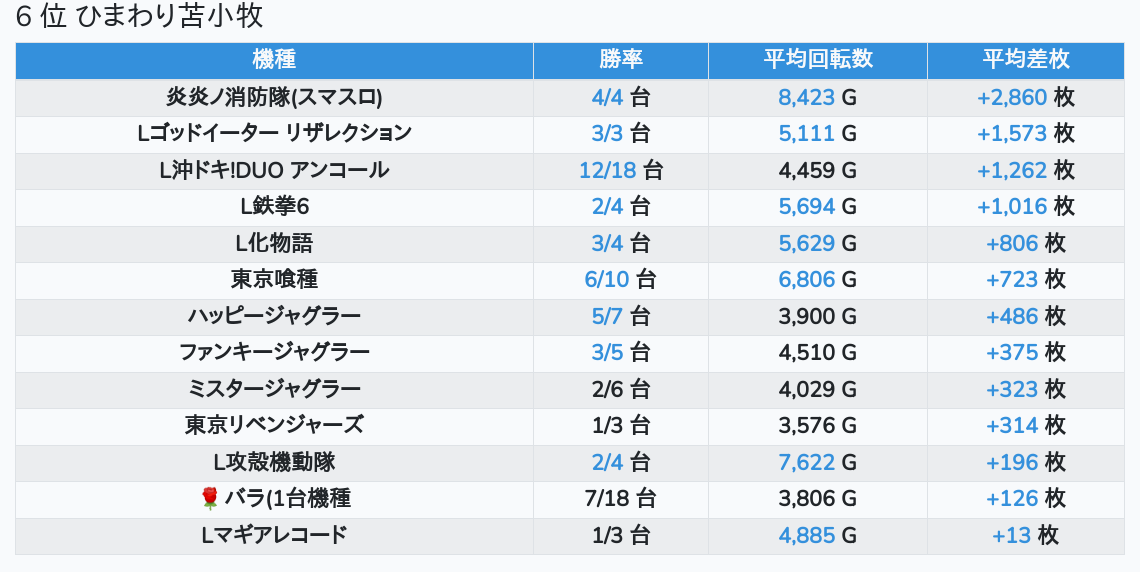
Task: Click the 平均回転数 column header
Action: tap(817, 59)
